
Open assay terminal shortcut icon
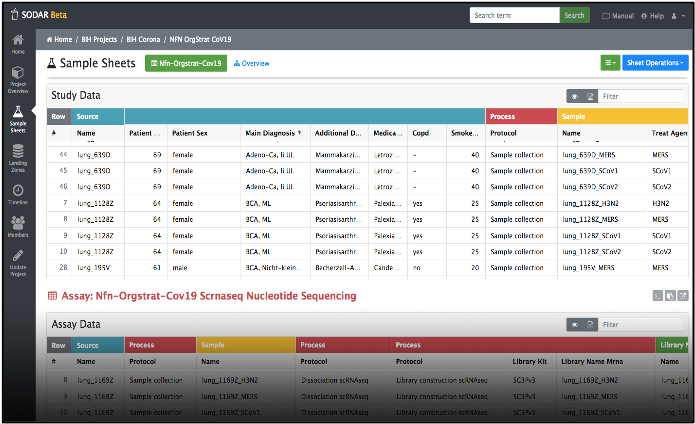(658, 296)
